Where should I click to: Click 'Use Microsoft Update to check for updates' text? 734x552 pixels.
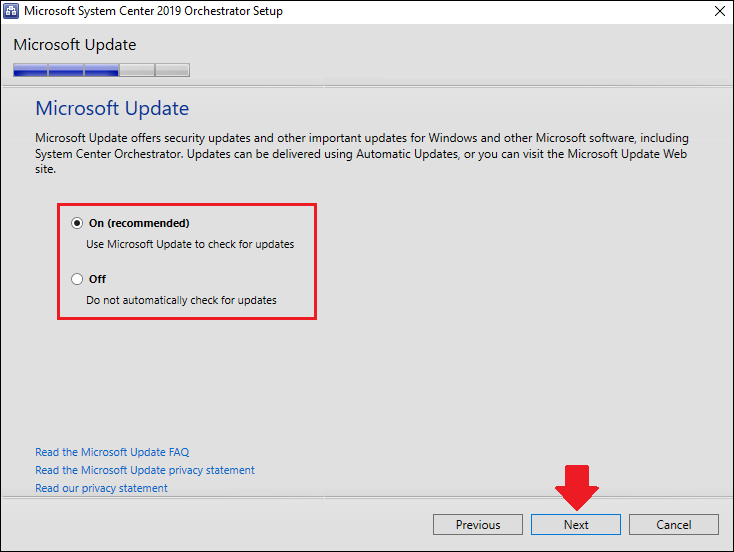pos(190,244)
